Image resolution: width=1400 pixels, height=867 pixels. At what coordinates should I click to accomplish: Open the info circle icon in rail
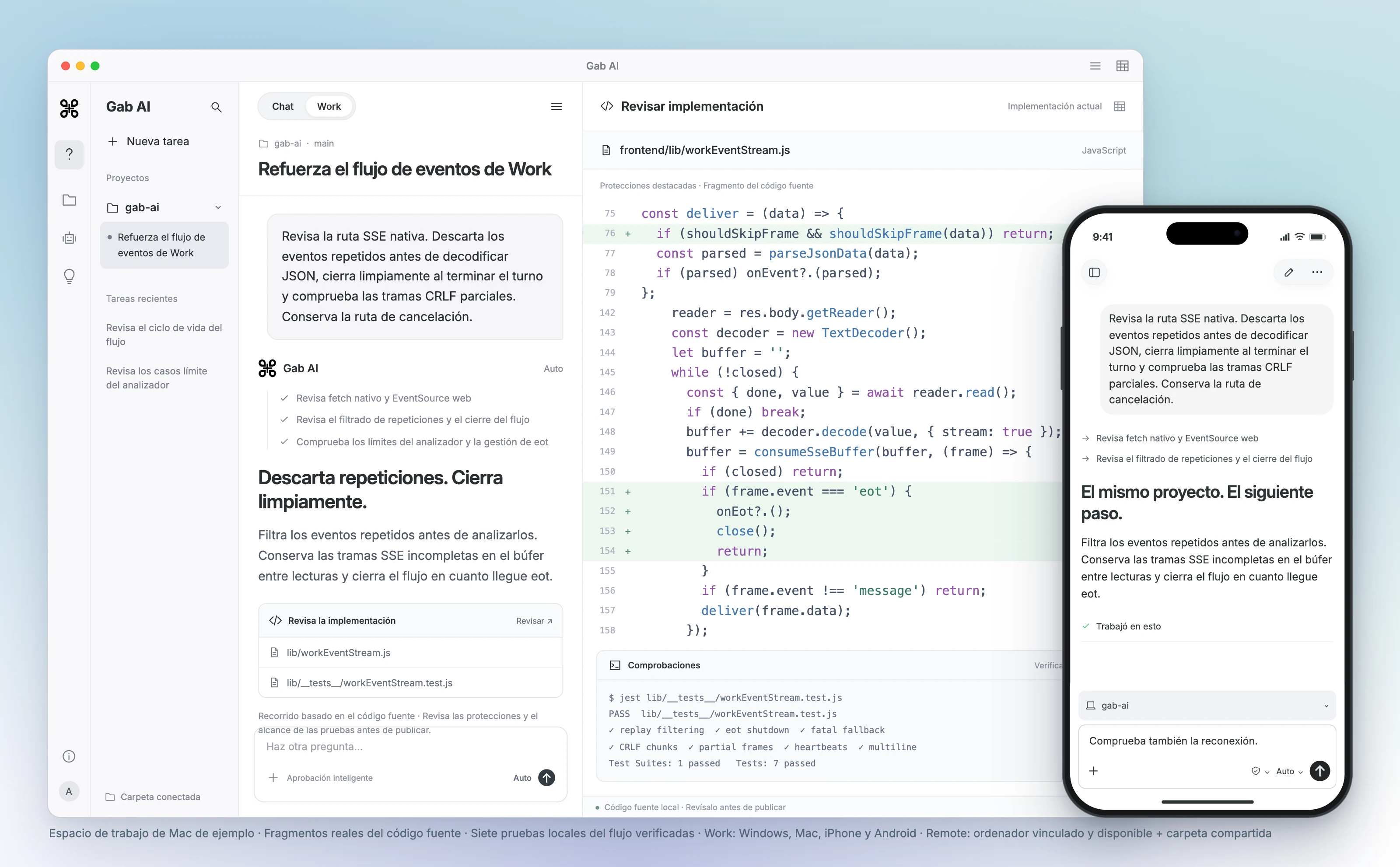(x=69, y=756)
